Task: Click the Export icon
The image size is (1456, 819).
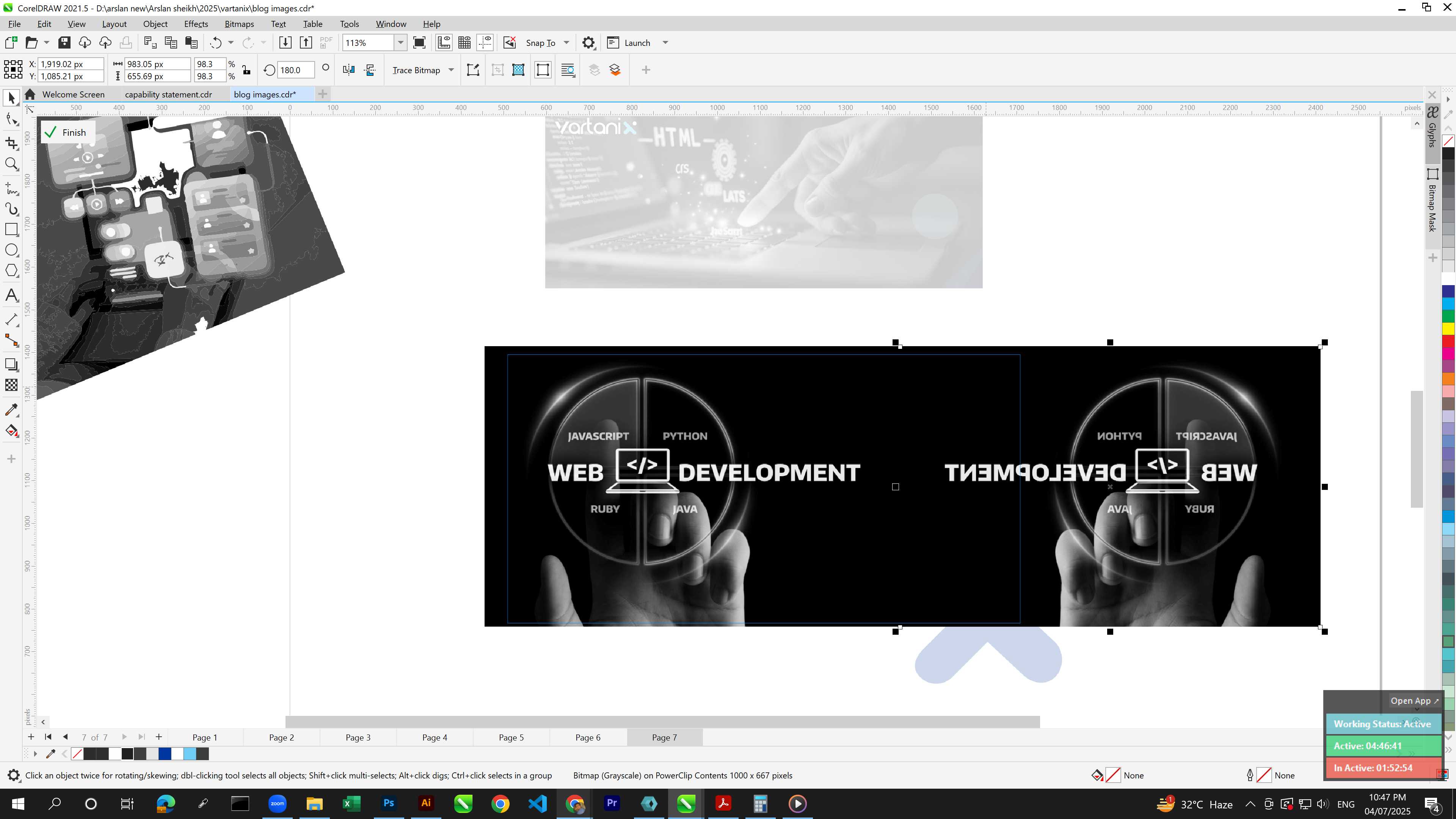Action: (306, 43)
